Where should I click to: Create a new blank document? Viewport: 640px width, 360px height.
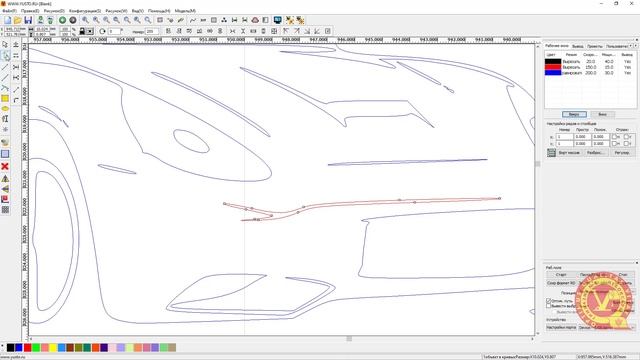(7, 20)
